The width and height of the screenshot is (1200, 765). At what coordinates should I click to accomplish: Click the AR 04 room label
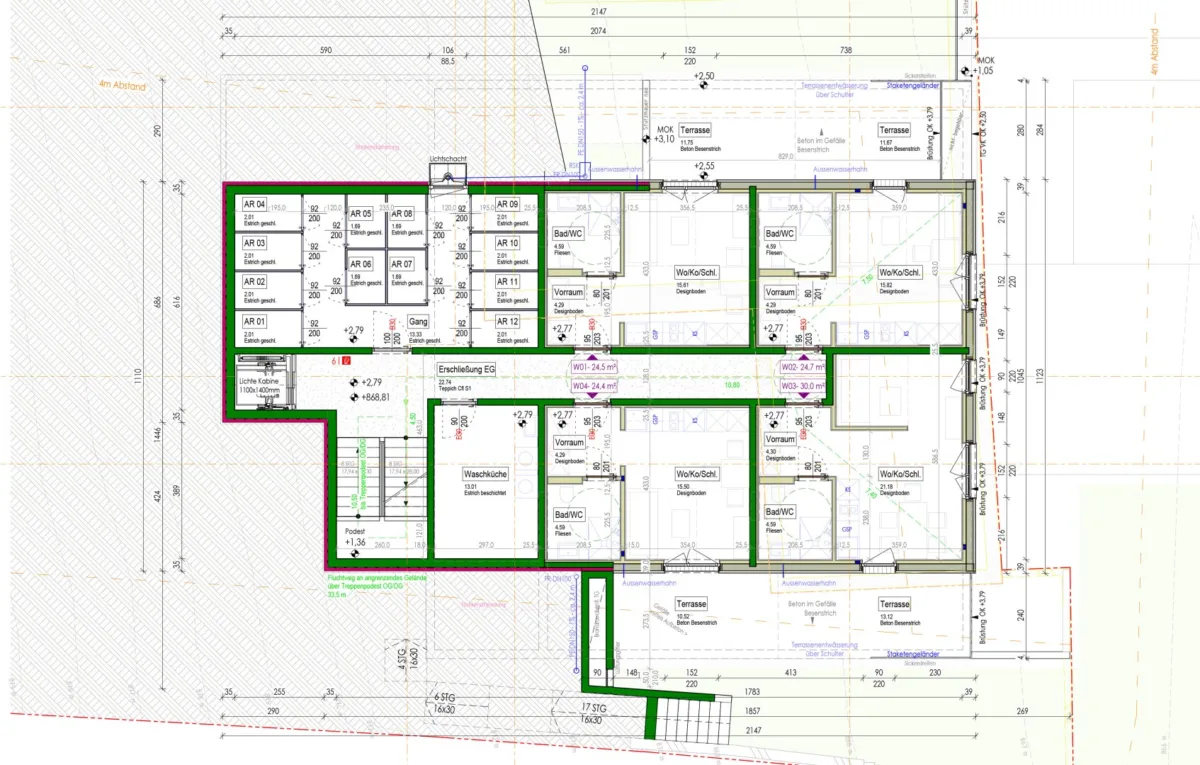tap(254, 204)
